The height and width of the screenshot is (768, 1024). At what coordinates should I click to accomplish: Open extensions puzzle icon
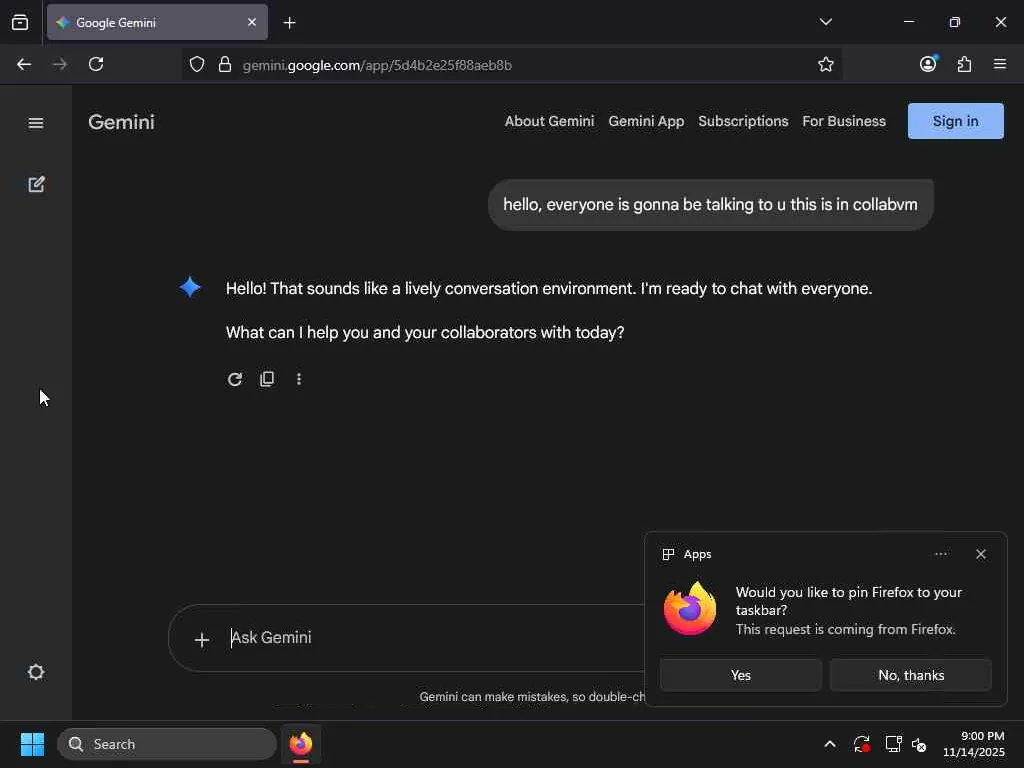coord(964,64)
